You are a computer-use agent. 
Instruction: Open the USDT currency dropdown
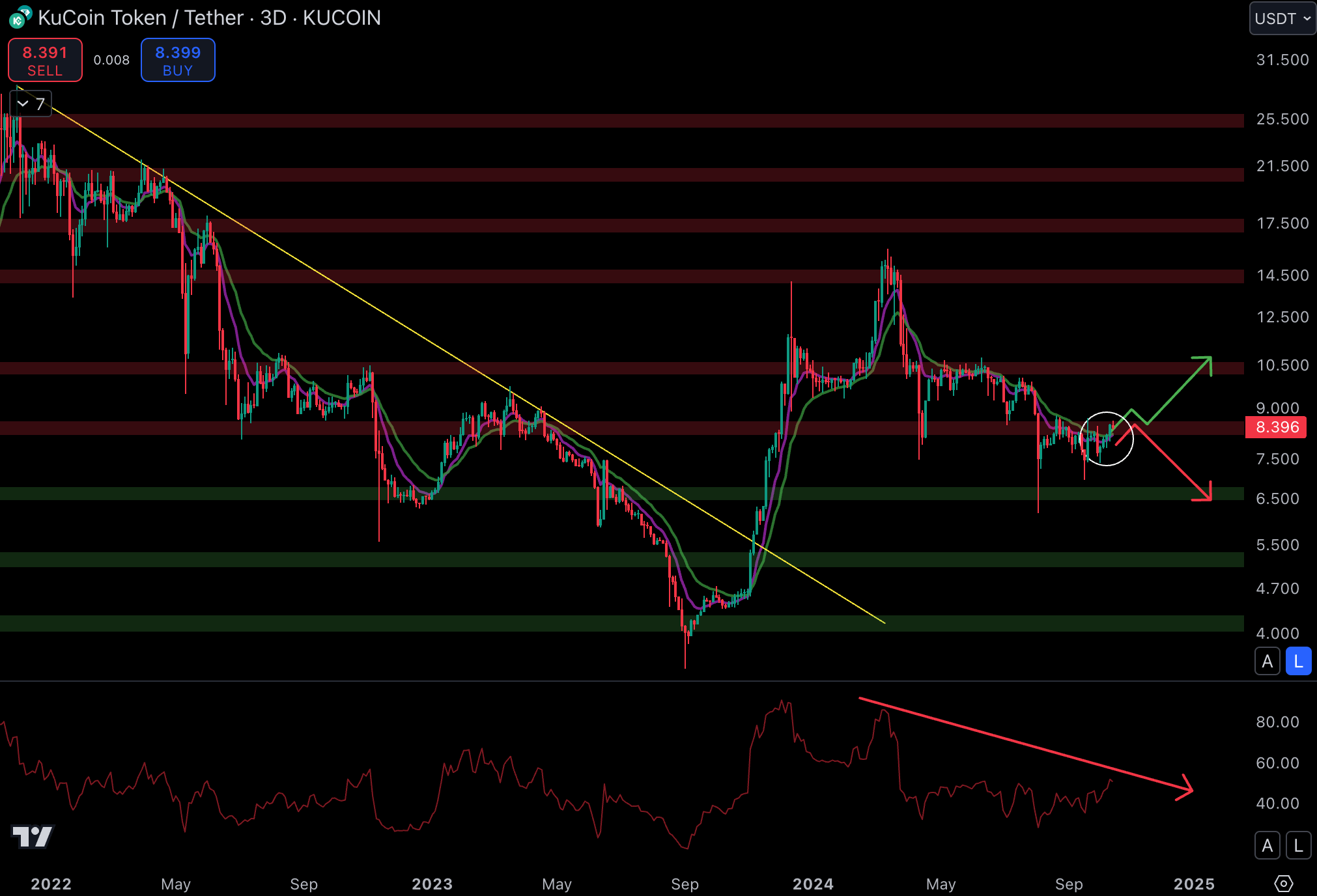1282,18
